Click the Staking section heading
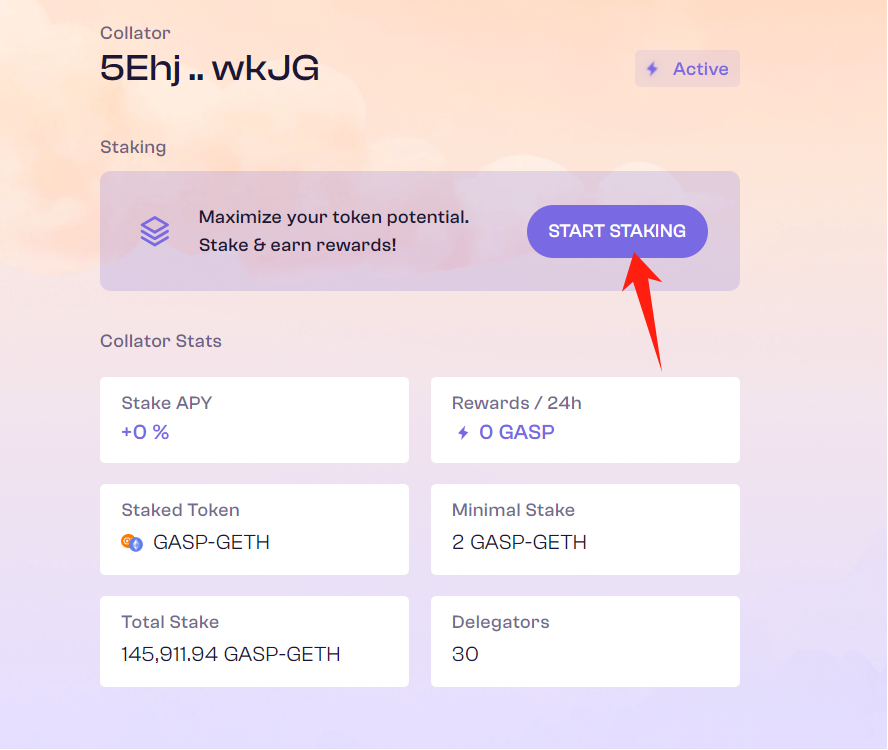Image resolution: width=888 pixels, height=750 pixels. pyautogui.click(x=133, y=147)
